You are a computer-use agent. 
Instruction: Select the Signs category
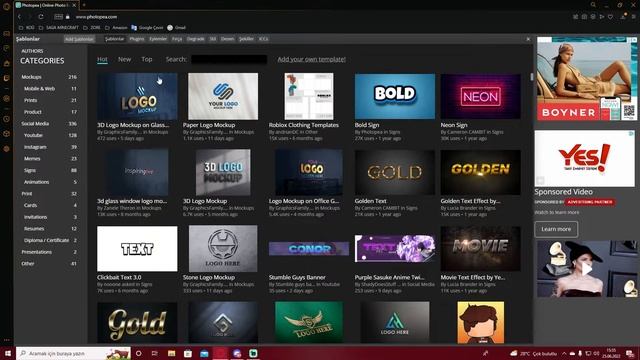50,170
